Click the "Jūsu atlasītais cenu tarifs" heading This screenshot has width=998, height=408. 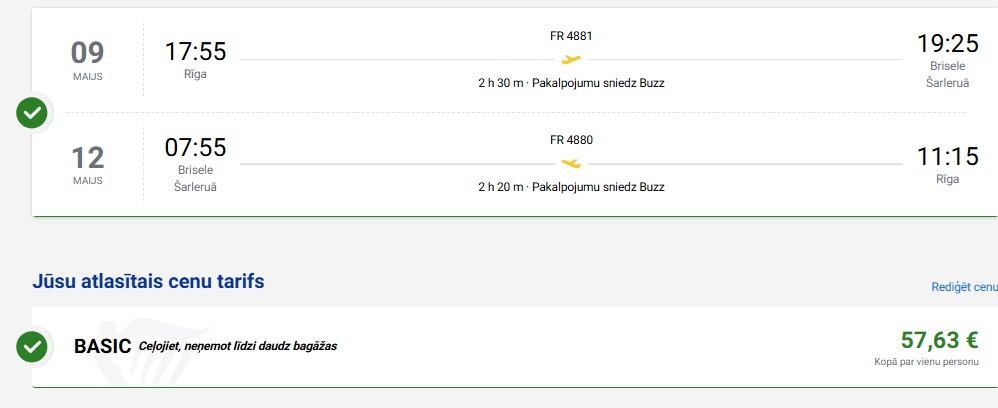[x=148, y=282]
